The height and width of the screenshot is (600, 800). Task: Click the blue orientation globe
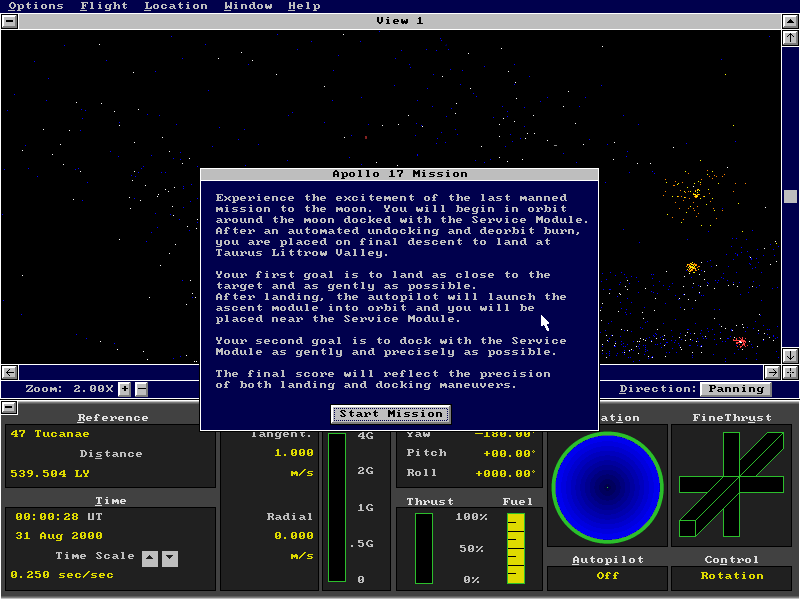[x=607, y=487]
